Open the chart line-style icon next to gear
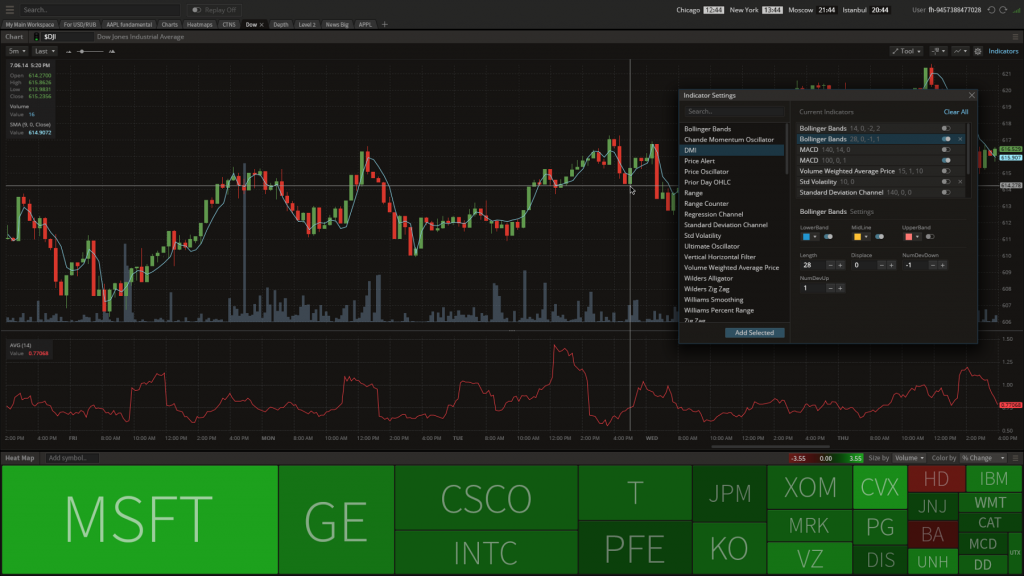The width and height of the screenshot is (1024, 576). point(958,50)
